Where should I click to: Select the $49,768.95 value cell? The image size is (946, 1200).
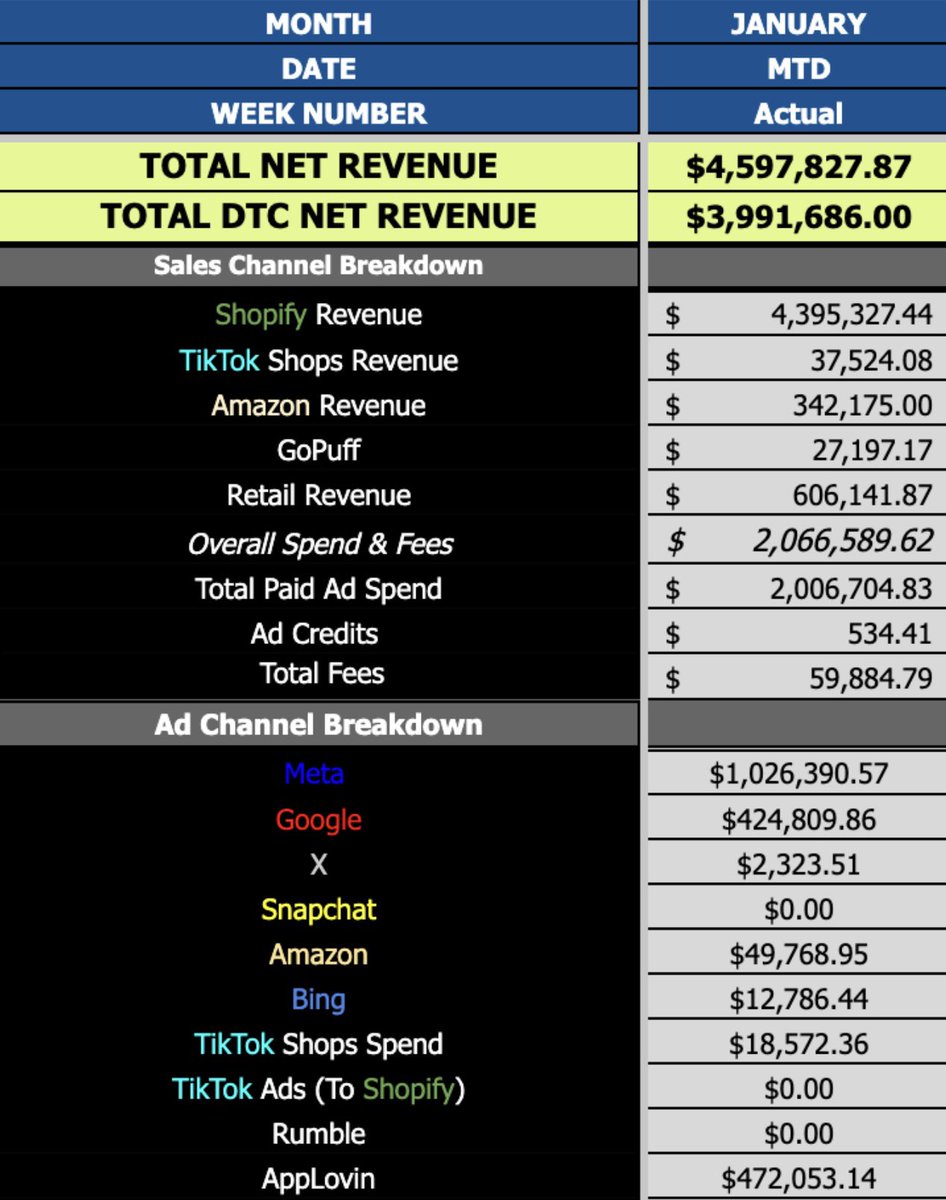797,954
